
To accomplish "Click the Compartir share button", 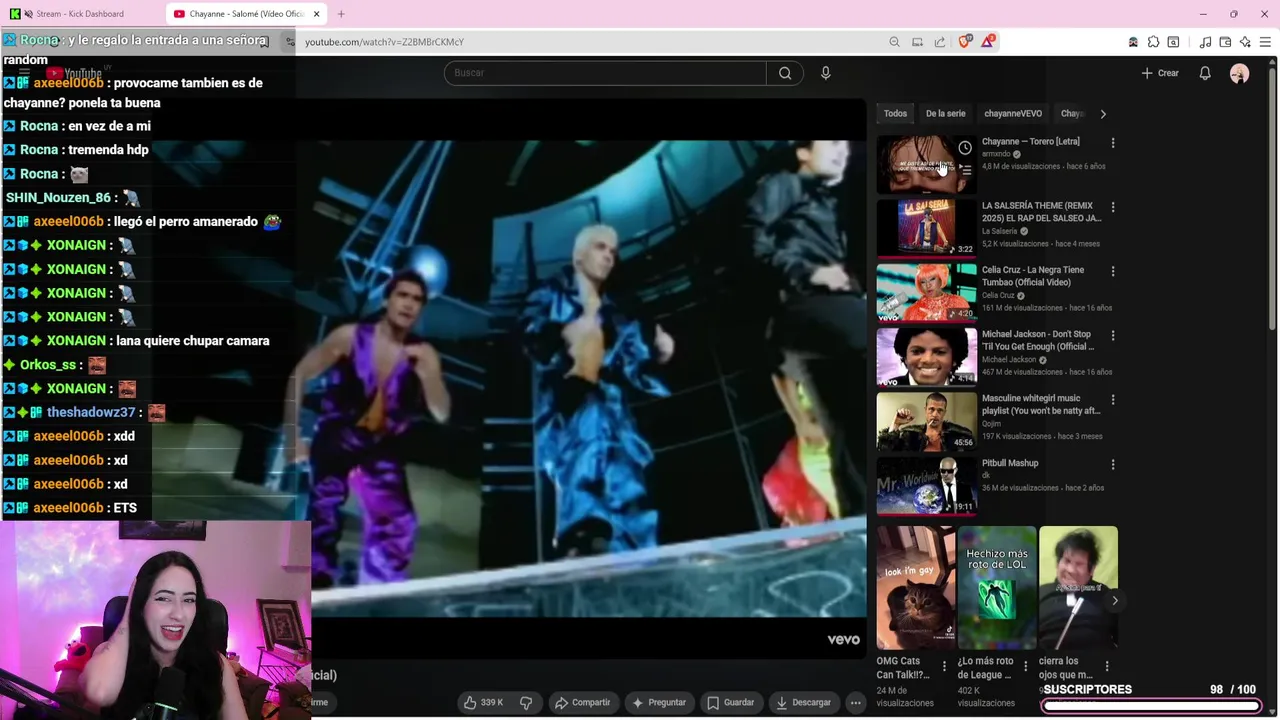I will [582, 702].
